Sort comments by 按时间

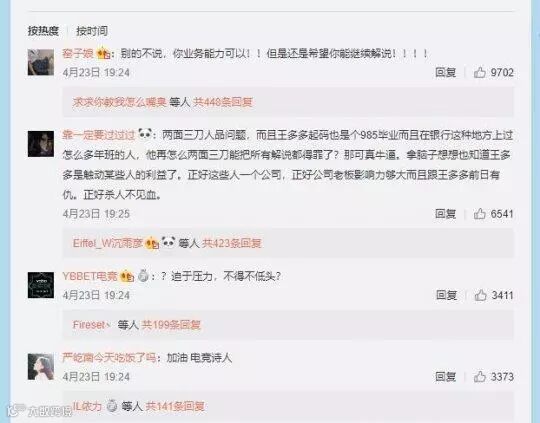pos(92,31)
